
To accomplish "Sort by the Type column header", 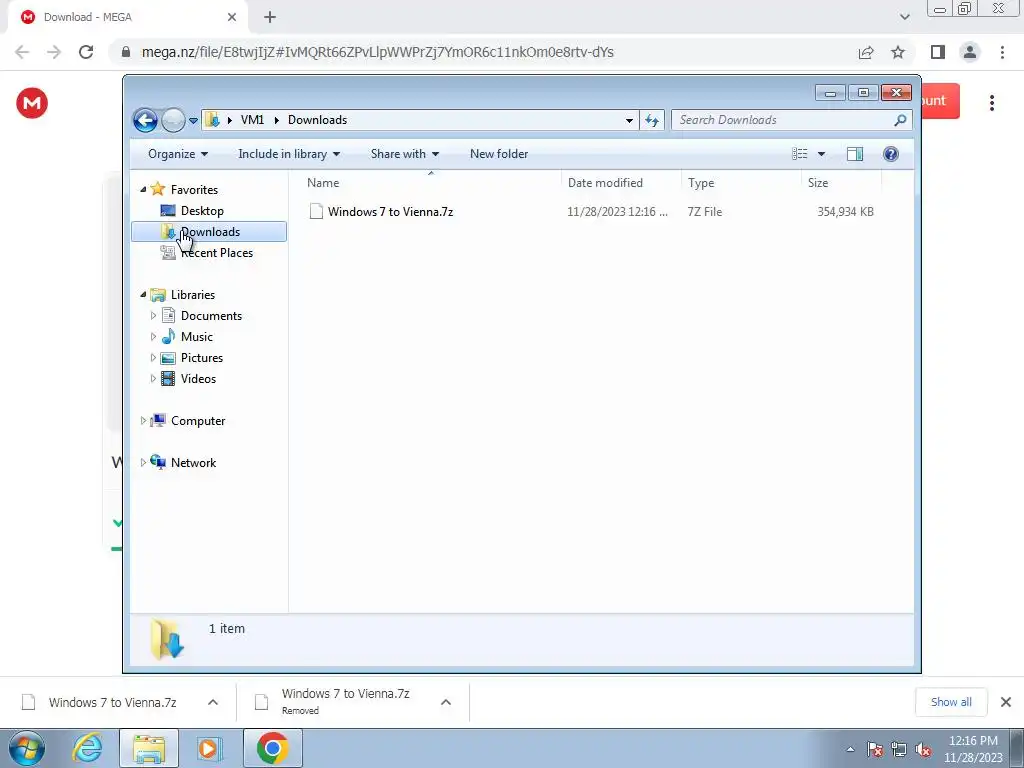I will click(x=741, y=183).
